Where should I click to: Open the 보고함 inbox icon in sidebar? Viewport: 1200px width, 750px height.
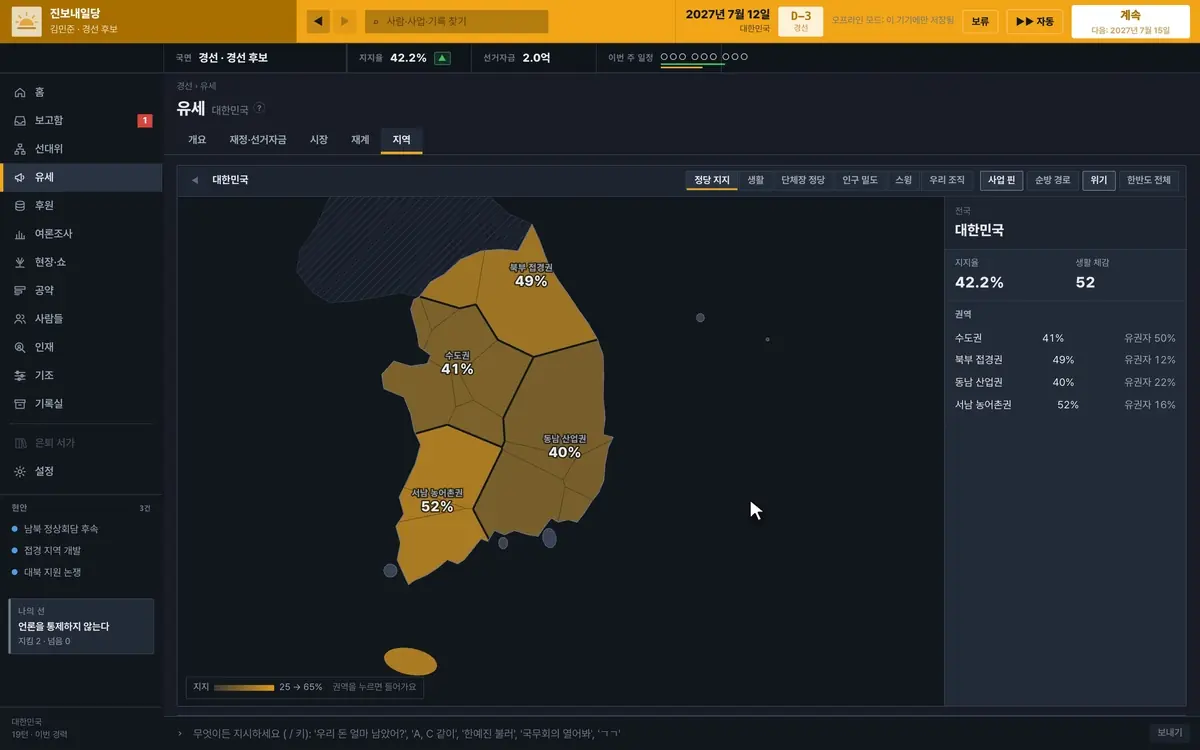pyautogui.click(x=20, y=121)
